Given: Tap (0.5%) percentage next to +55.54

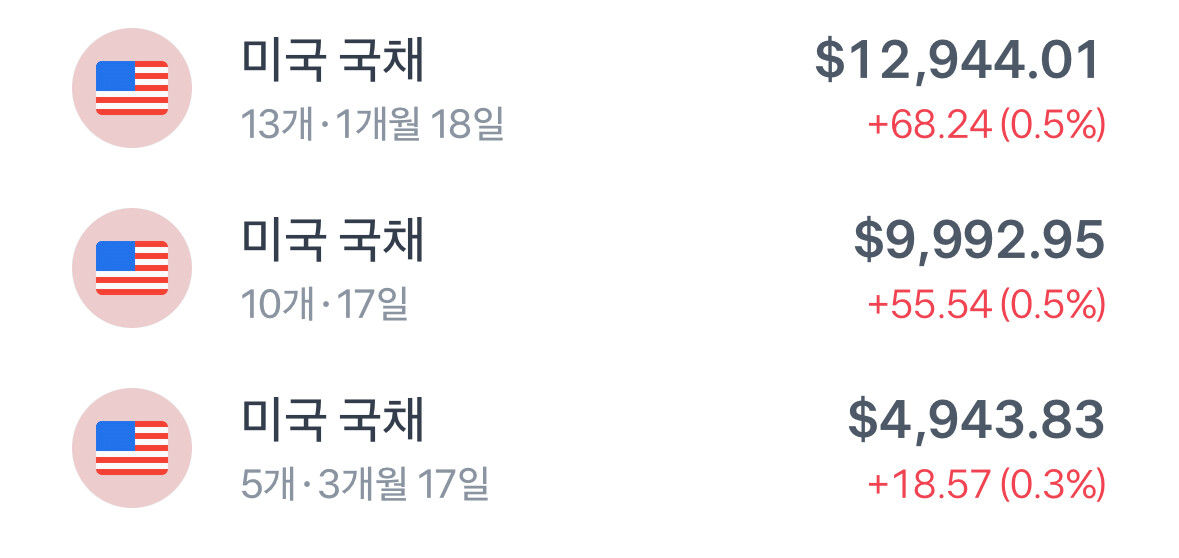Looking at the screenshot, I should point(1053,305).
